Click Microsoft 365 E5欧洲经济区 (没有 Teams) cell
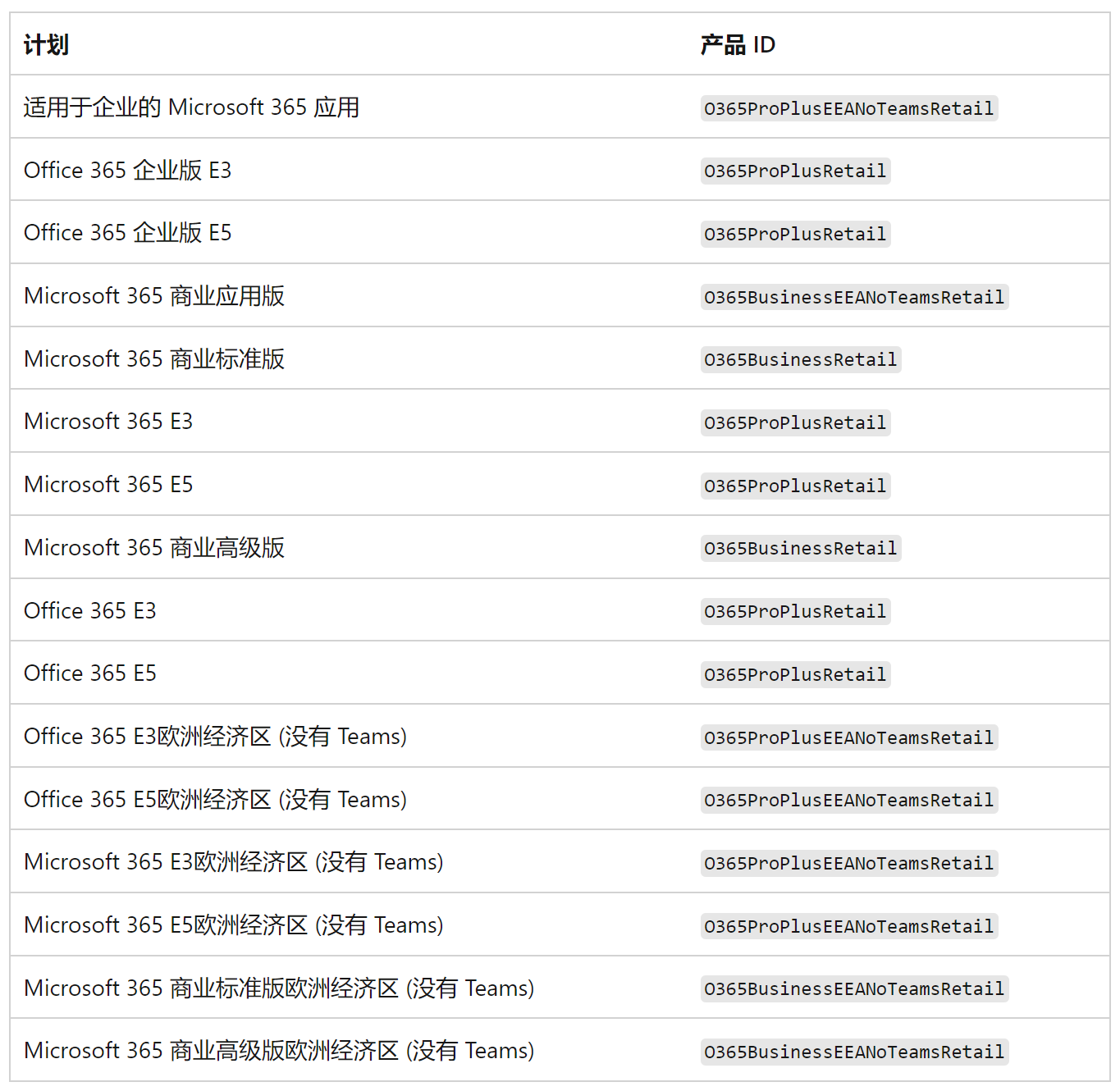Viewport: 1120px width, 1091px height. pyautogui.click(x=234, y=925)
